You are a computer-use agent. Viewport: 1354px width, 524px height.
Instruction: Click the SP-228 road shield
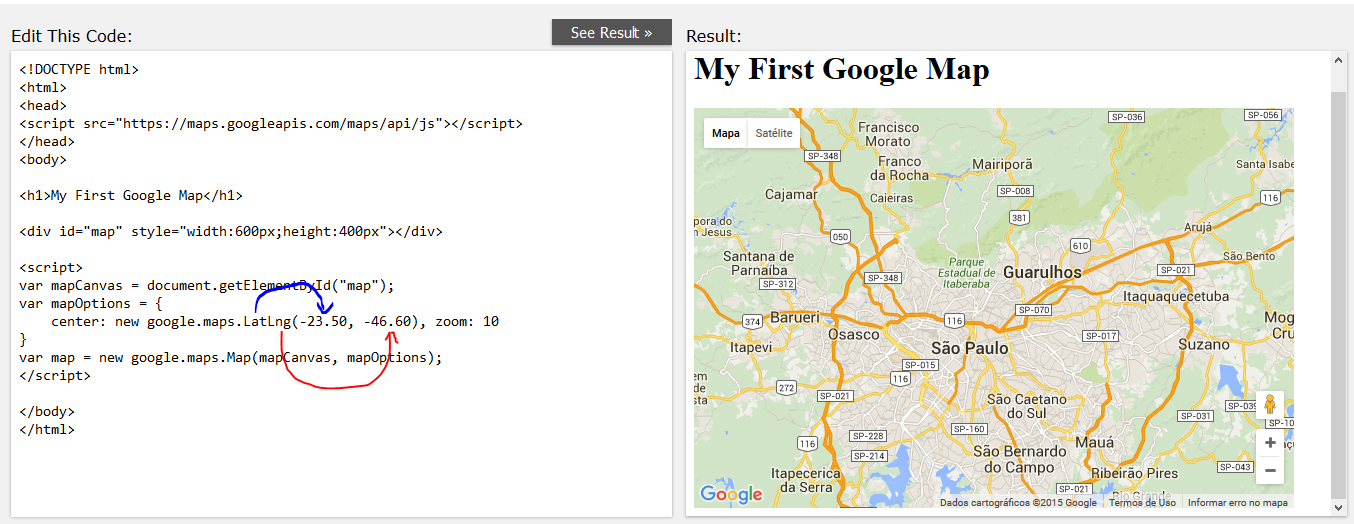tap(868, 436)
